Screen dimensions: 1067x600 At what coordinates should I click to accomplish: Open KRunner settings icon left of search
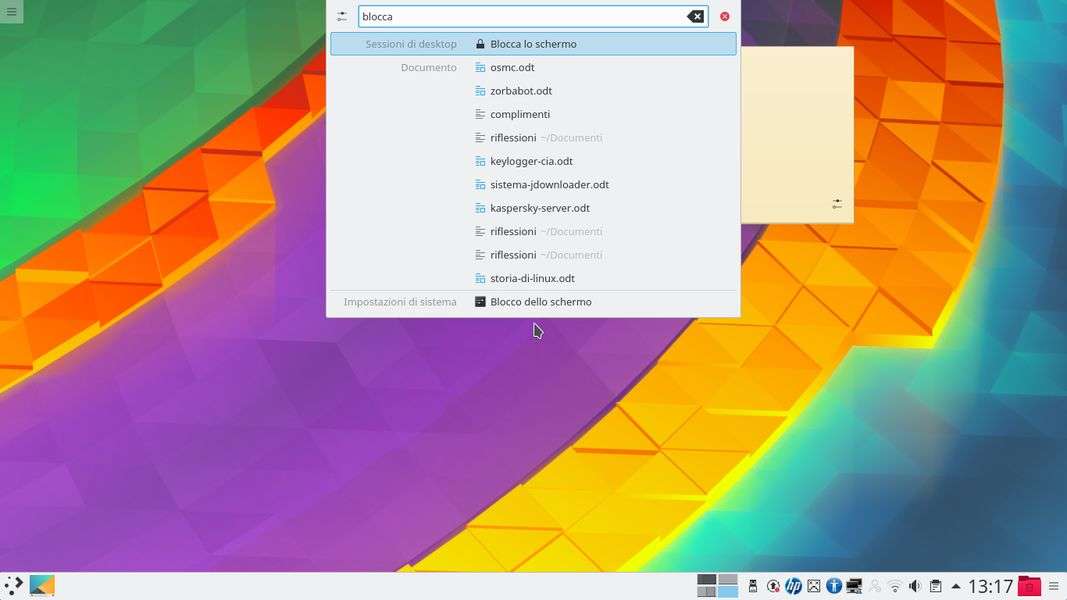tap(342, 17)
